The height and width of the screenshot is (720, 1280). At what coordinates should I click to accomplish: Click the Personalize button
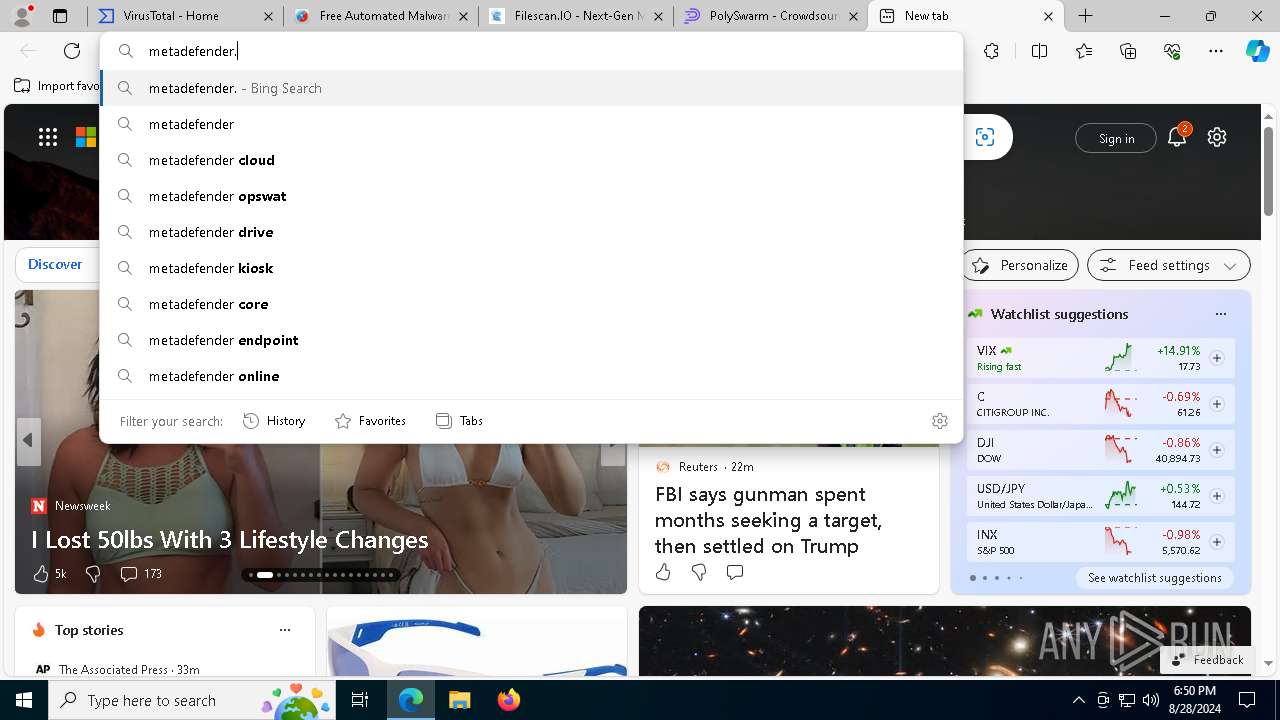pyautogui.click(x=1019, y=265)
